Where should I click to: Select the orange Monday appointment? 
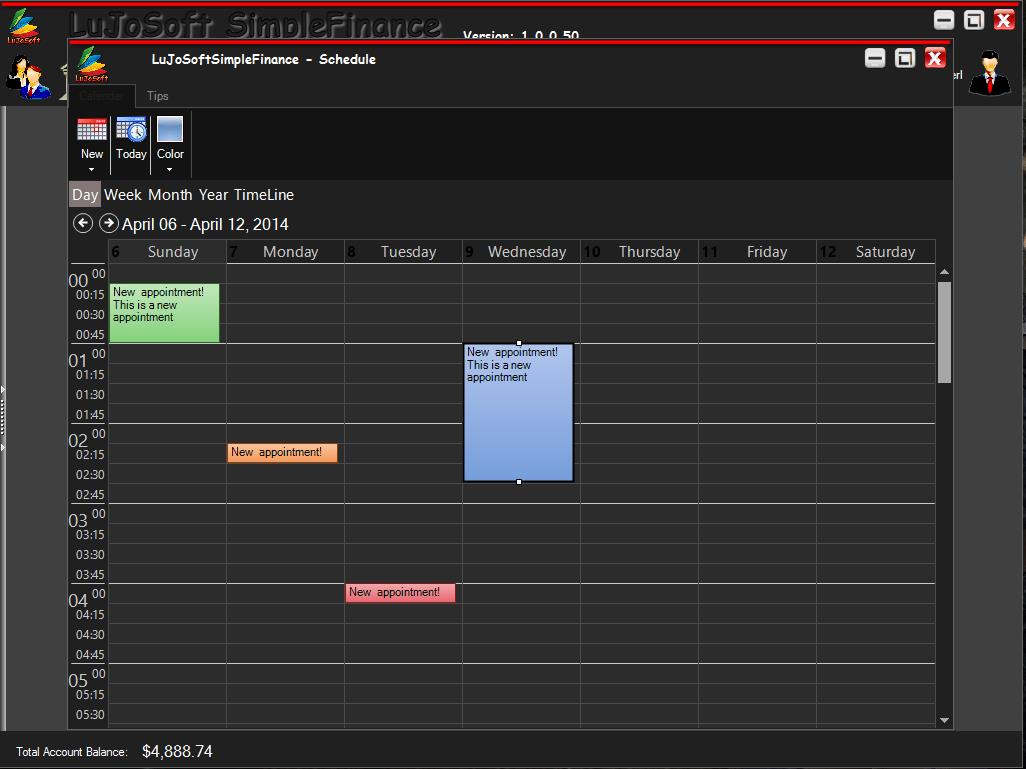coord(282,452)
